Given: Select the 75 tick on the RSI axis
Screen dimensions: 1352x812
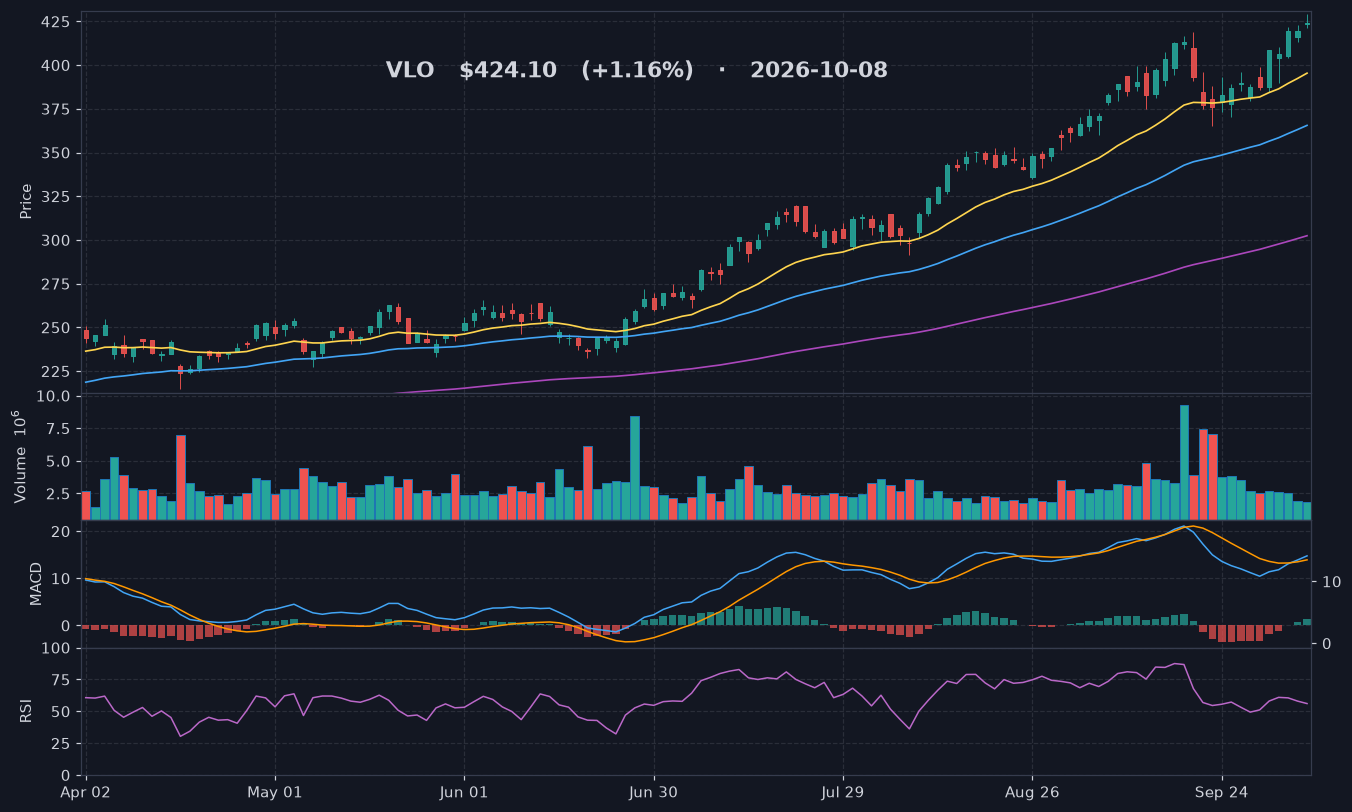Looking at the screenshot, I should [x=60, y=681].
